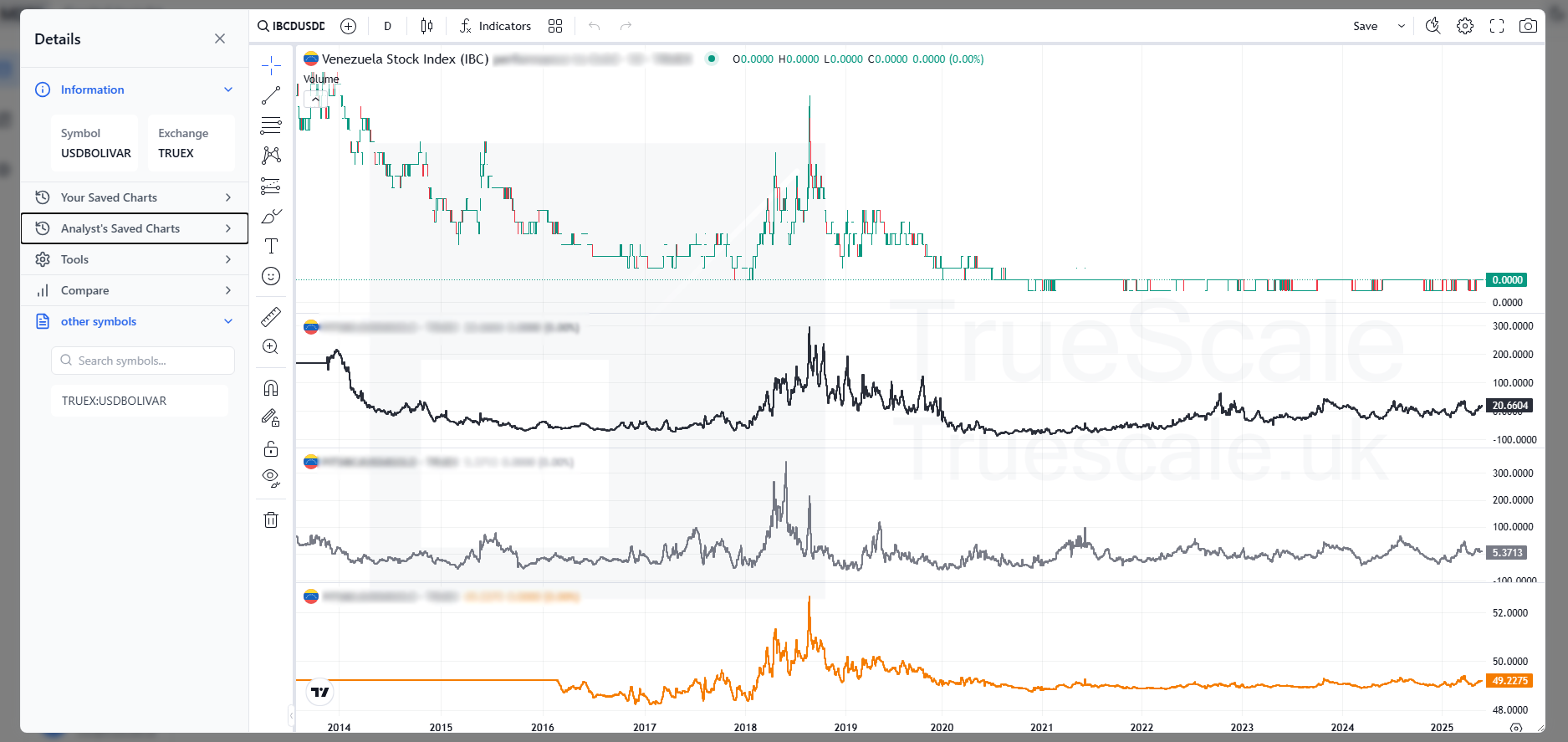Collapse the other symbols section
This screenshot has height=742, width=1568.
pos(227,321)
